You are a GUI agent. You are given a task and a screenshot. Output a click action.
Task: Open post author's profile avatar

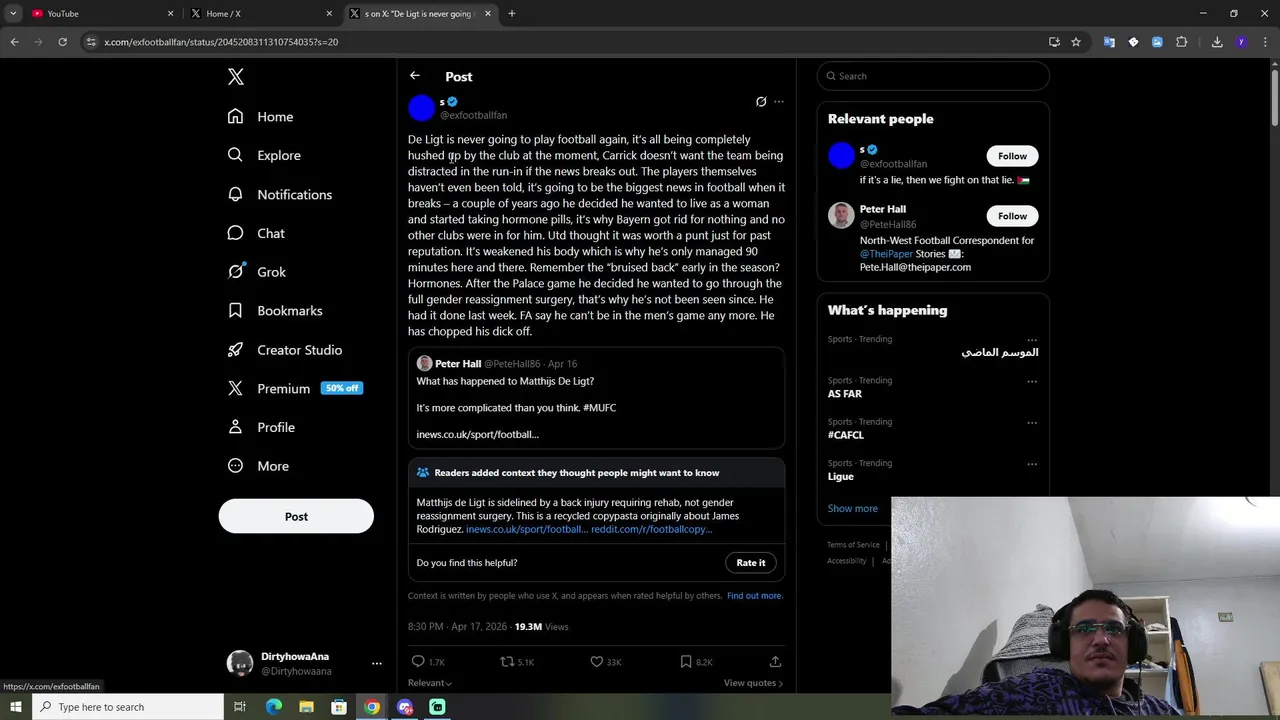[x=422, y=108]
